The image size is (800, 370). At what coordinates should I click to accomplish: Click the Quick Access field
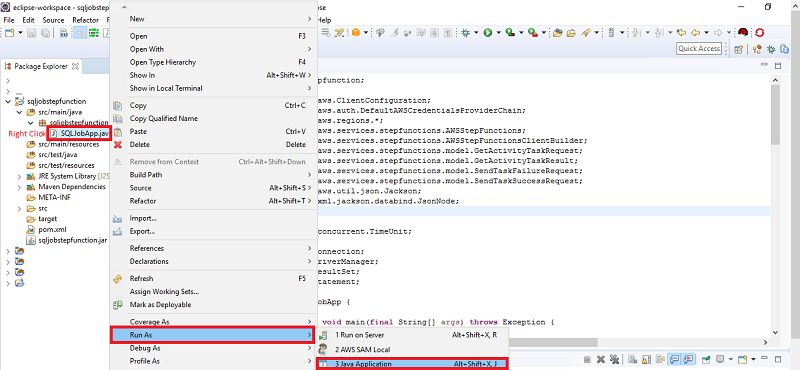coord(699,48)
